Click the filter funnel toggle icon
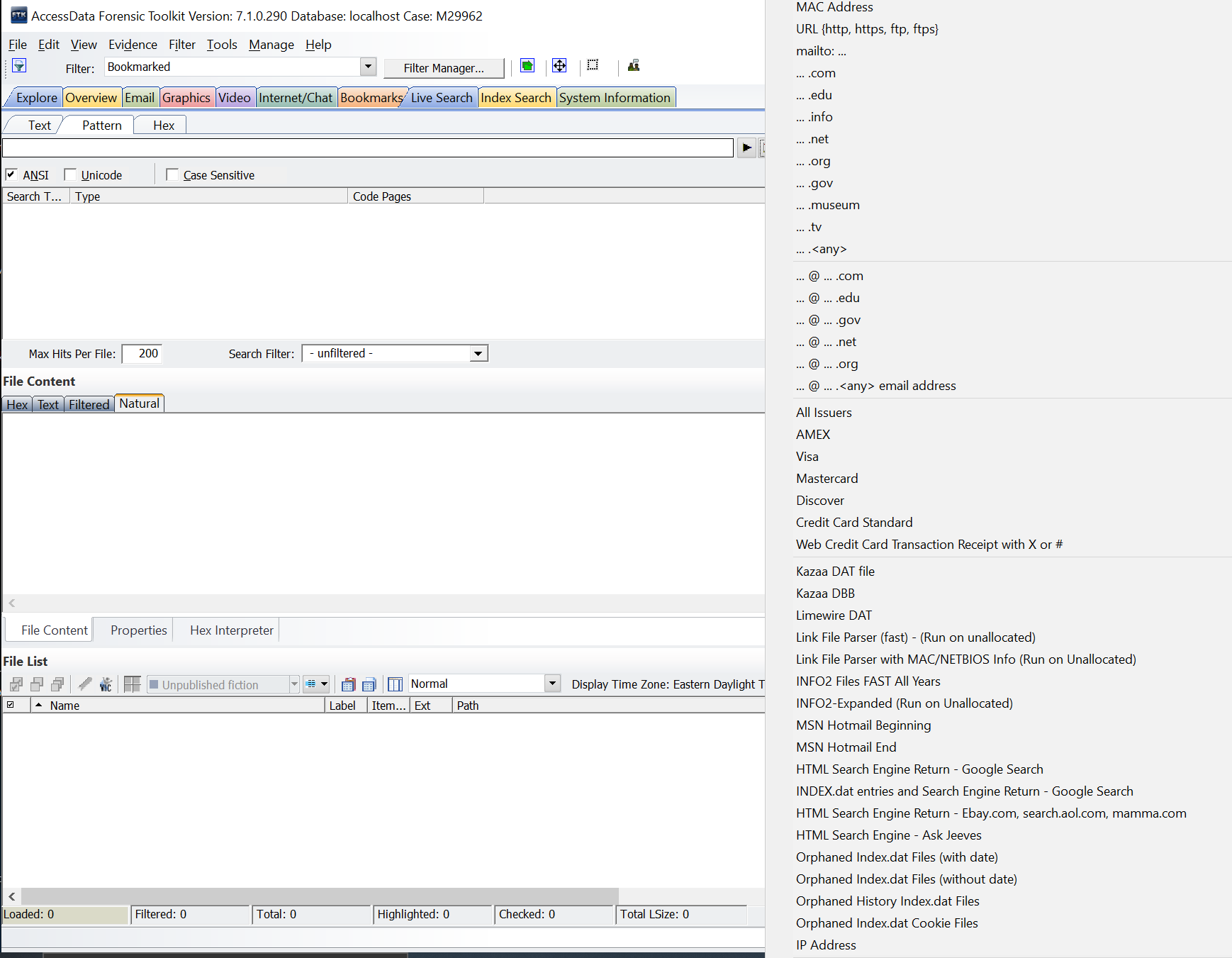The image size is (1232, 958). click(x=19, y=66)
